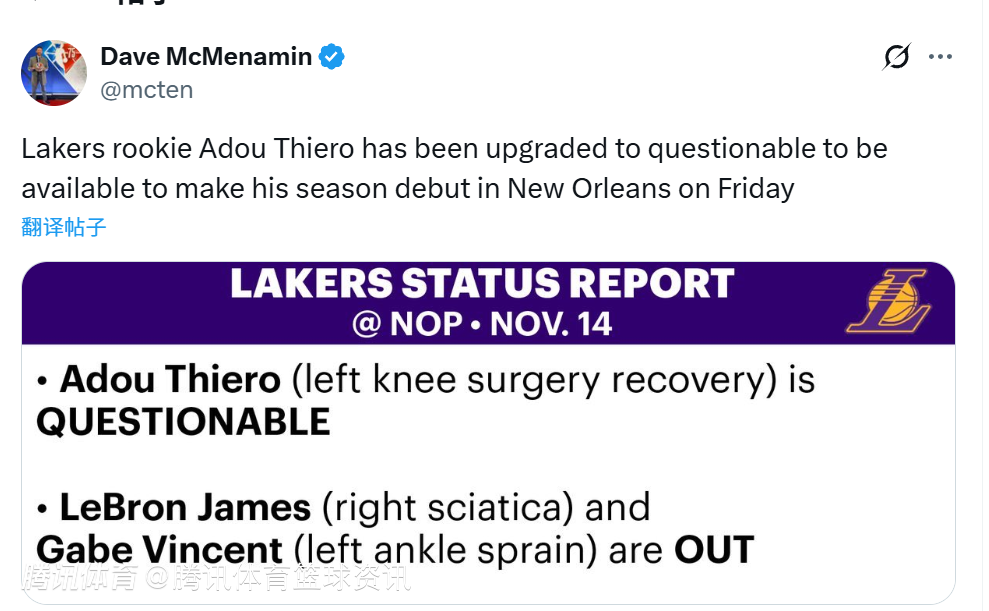Image resolution: width=989 pixels, height=611 pixels.
Task: Click Gabe Vincent's name in the report
Action: (x=160, y=549)
